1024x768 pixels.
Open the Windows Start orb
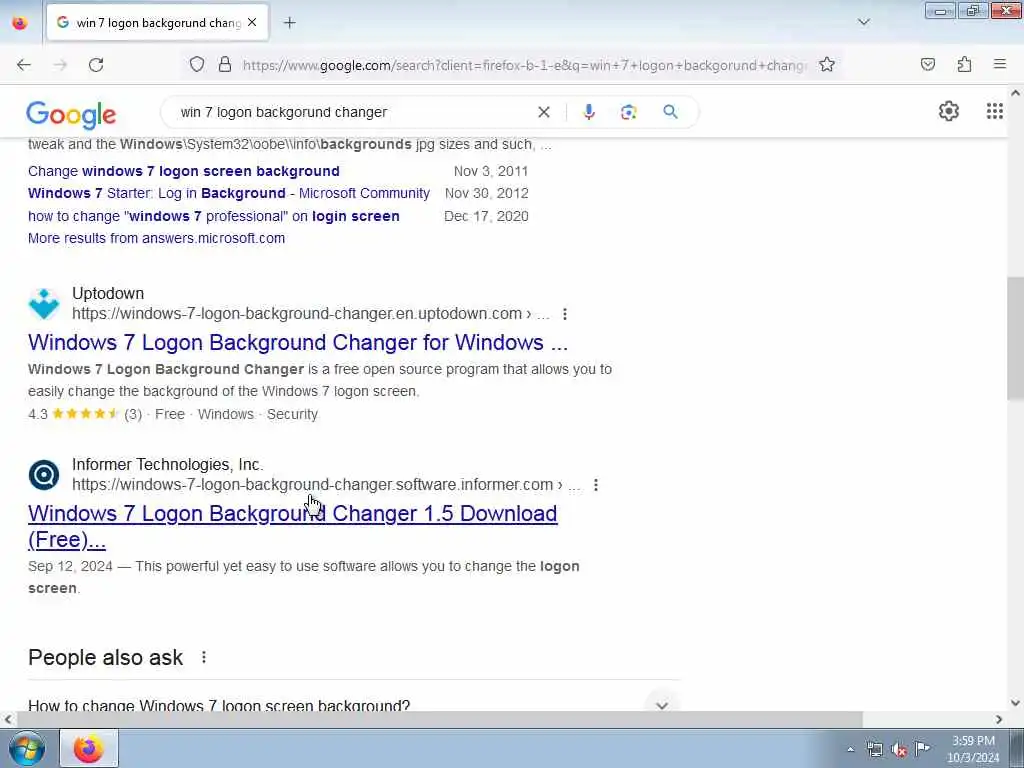click(27, 748)
